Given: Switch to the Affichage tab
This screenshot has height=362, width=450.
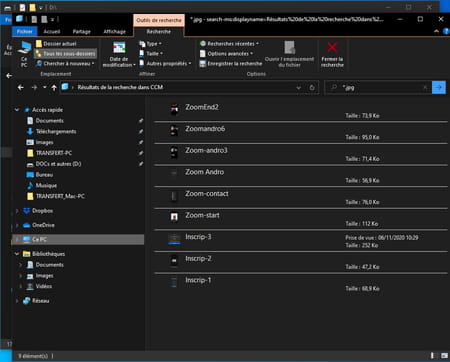Looking at the screenshot, I should pos(115,31).
